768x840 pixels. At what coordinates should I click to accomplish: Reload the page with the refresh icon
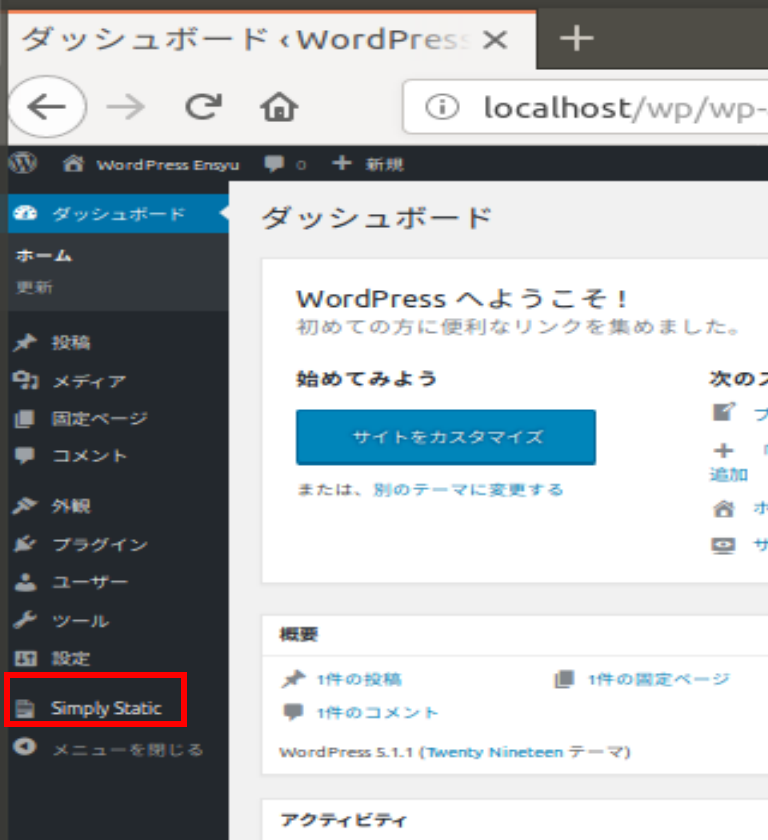click(204, 107)
